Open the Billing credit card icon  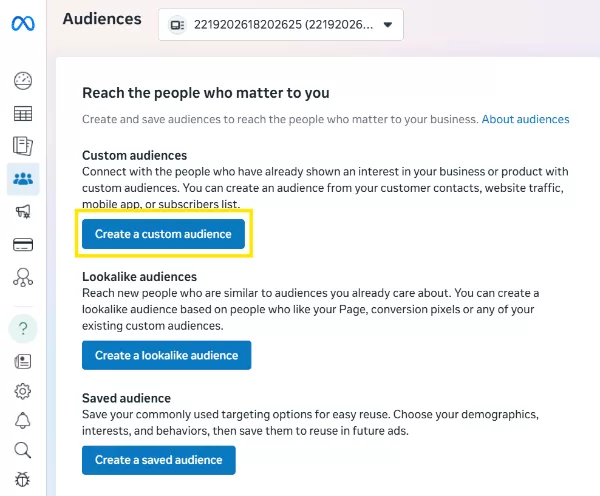23,245
